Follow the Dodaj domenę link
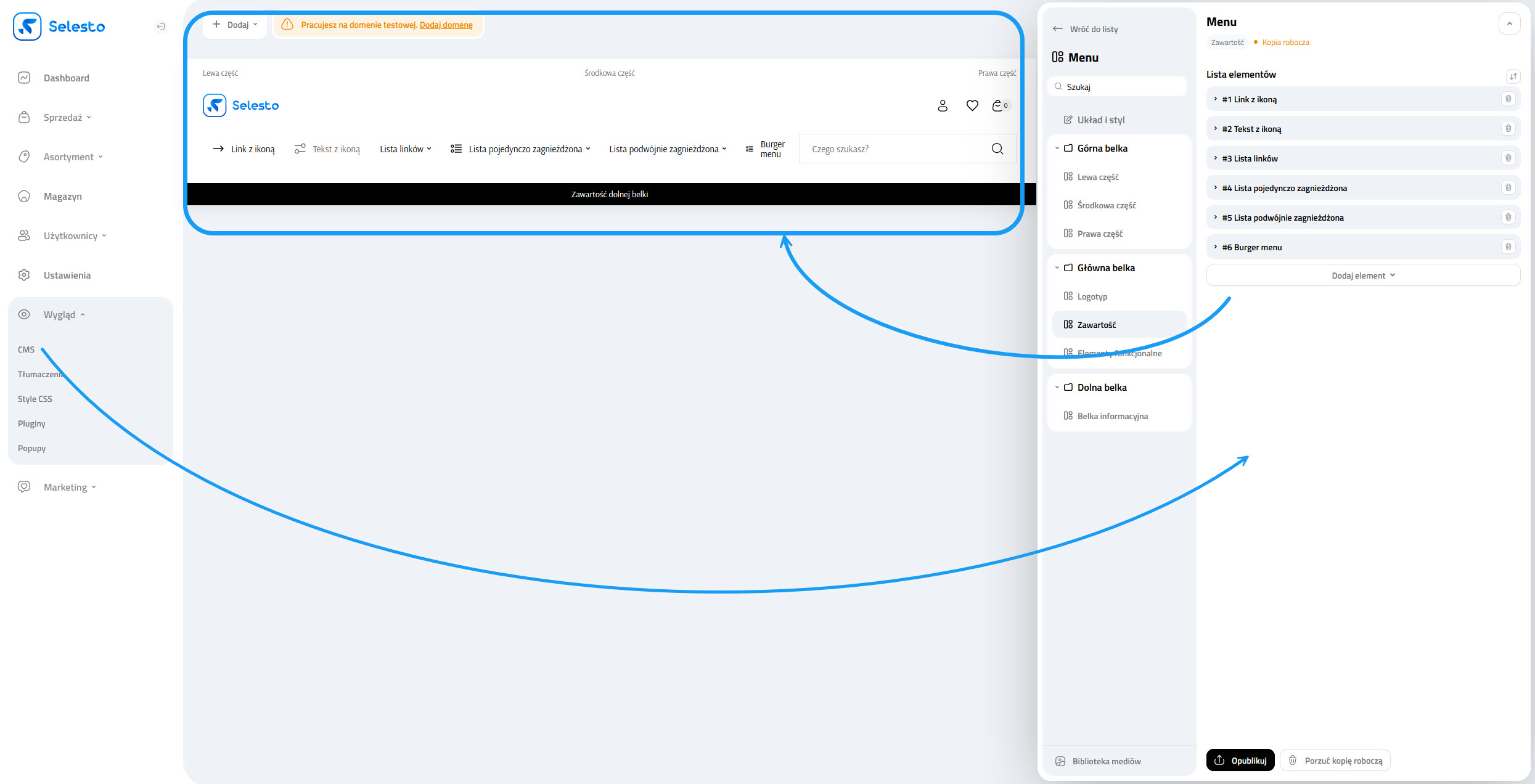 pyautogui.click(x=446, y=25)
